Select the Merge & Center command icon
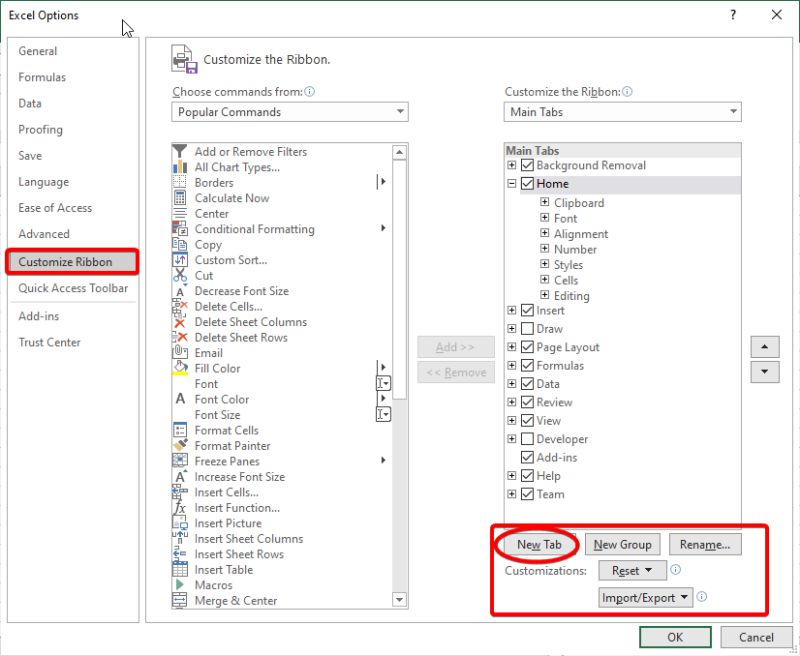The image size is (800, 656). [181, 600]
